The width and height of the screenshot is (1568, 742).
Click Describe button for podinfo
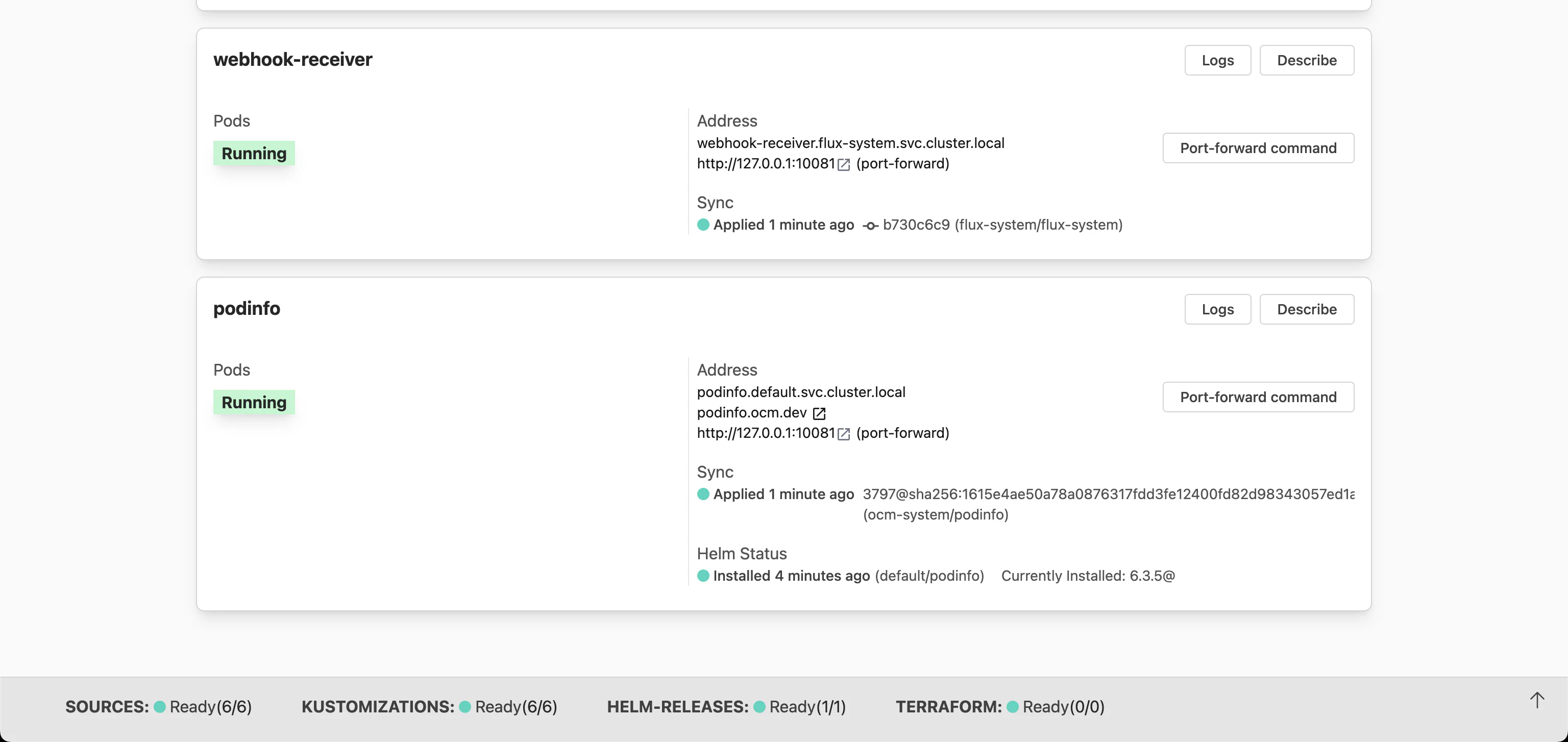pyautogui.click(x=1306, y=309)
